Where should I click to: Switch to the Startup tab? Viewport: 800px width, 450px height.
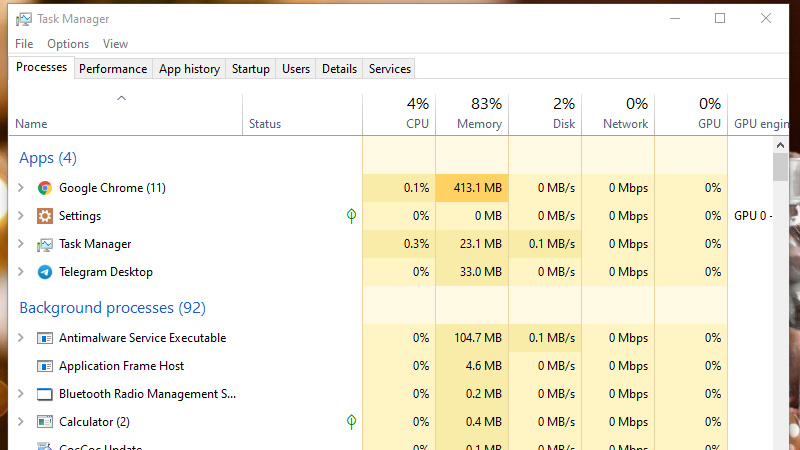tap(250, 69)
